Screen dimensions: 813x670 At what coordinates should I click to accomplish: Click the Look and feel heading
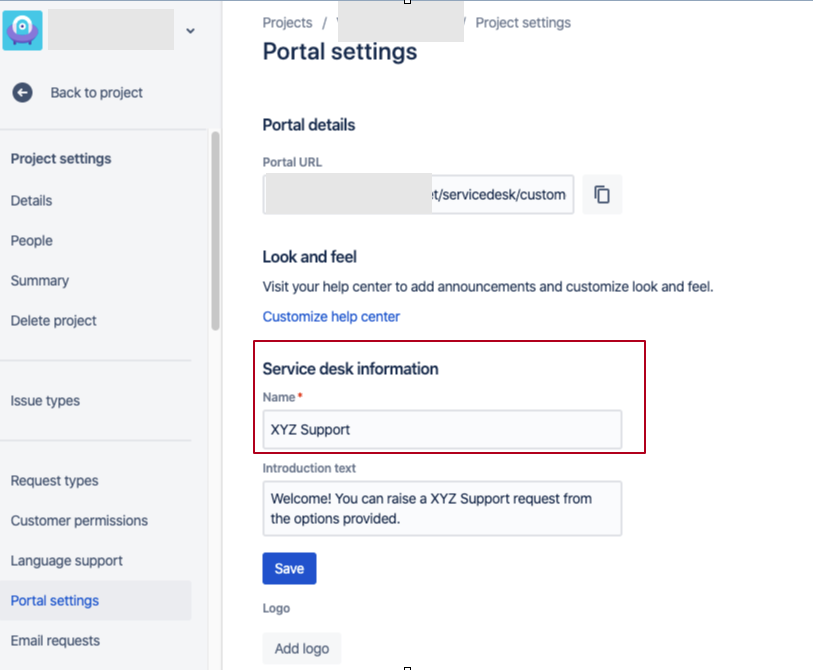pyautogui.click(x=310, y=257)
